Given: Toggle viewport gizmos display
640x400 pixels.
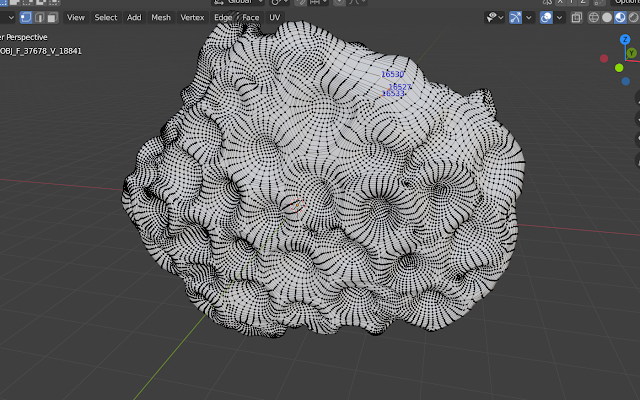Looking at the screenshot, I should 516,18.
